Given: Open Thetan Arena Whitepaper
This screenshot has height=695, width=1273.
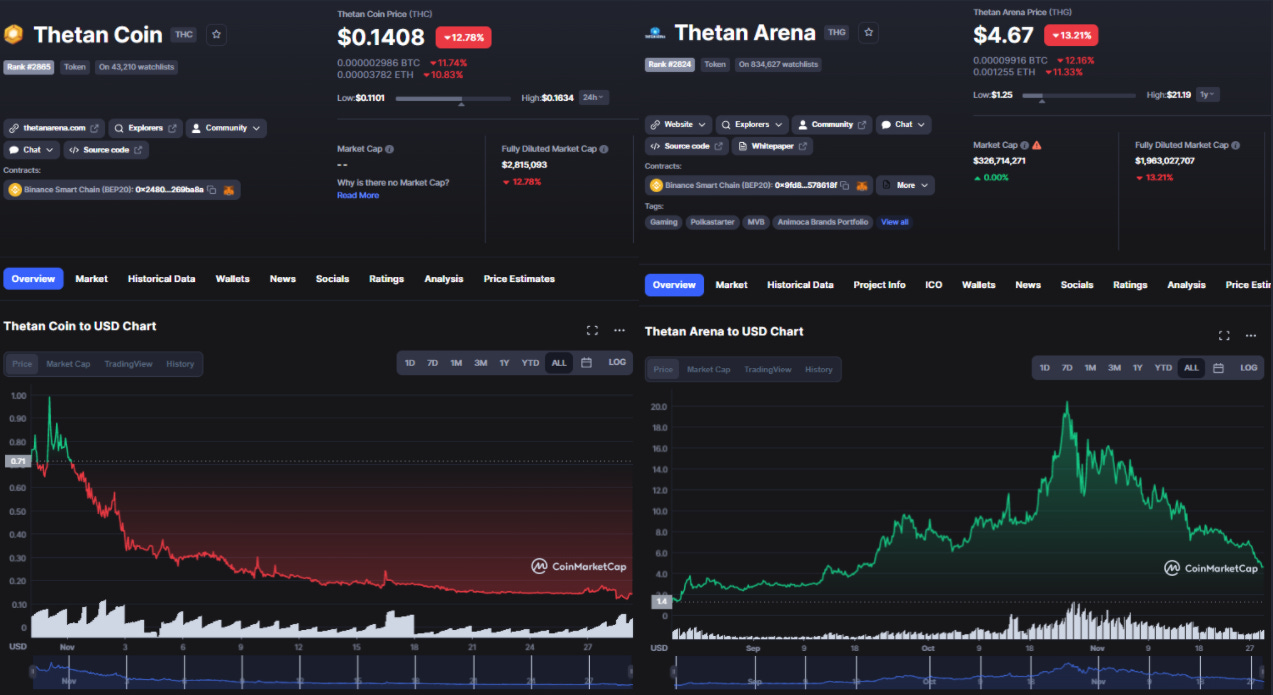Looking at the screenshot, I should [x=772, y=146].
